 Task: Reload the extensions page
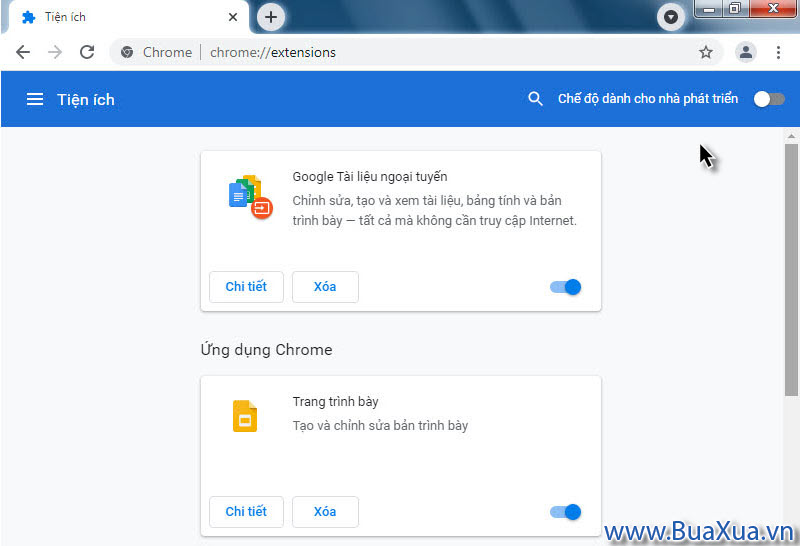pos(87,52)
